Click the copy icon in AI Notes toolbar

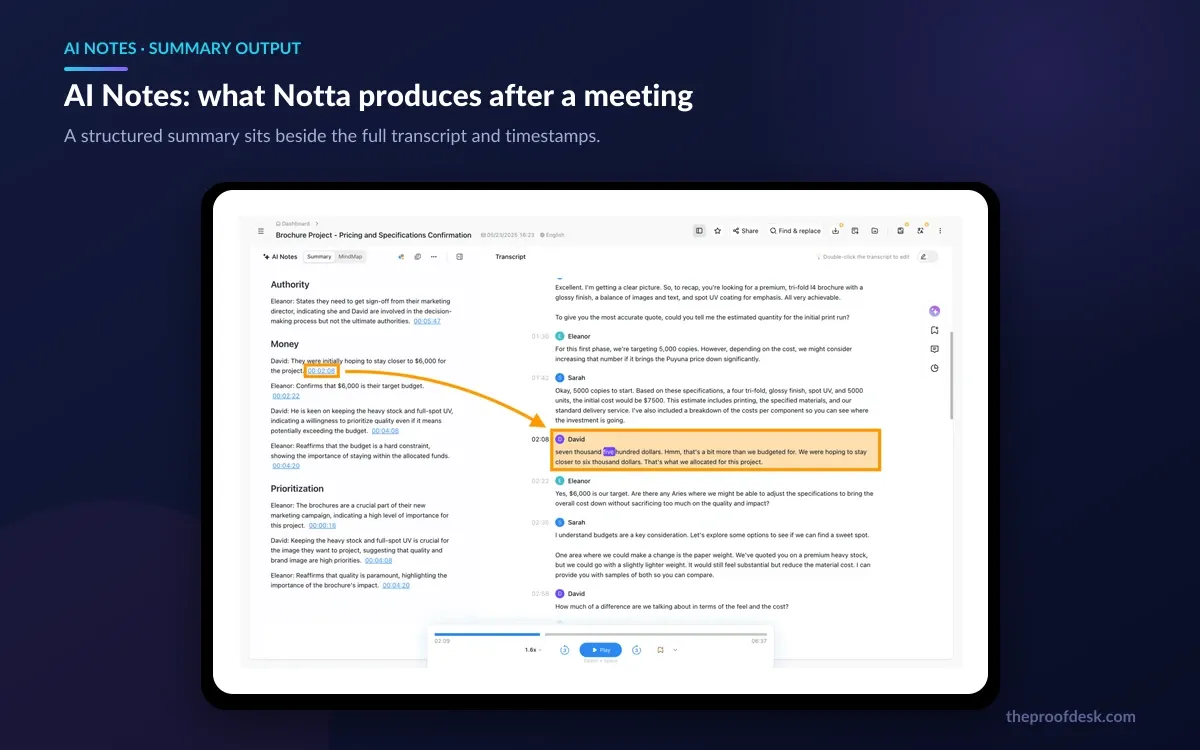(x=417, y=257)
